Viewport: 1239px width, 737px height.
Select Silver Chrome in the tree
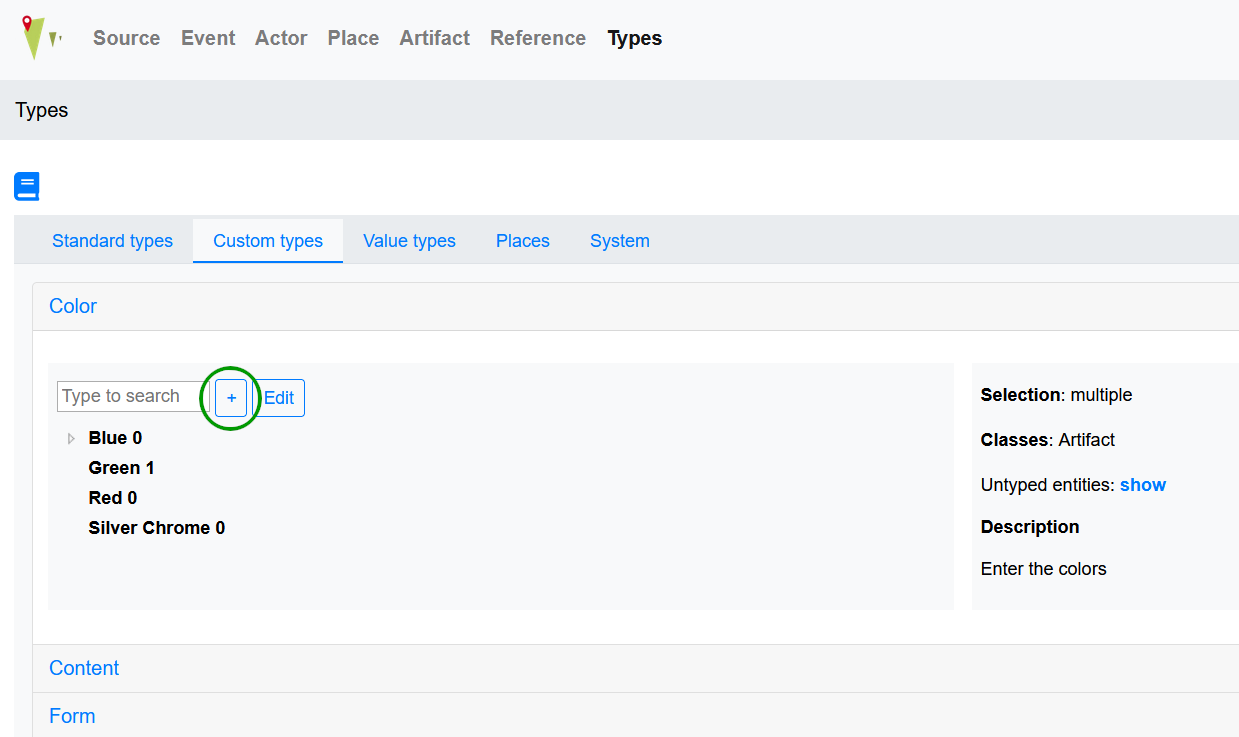[x=156, y=528]
